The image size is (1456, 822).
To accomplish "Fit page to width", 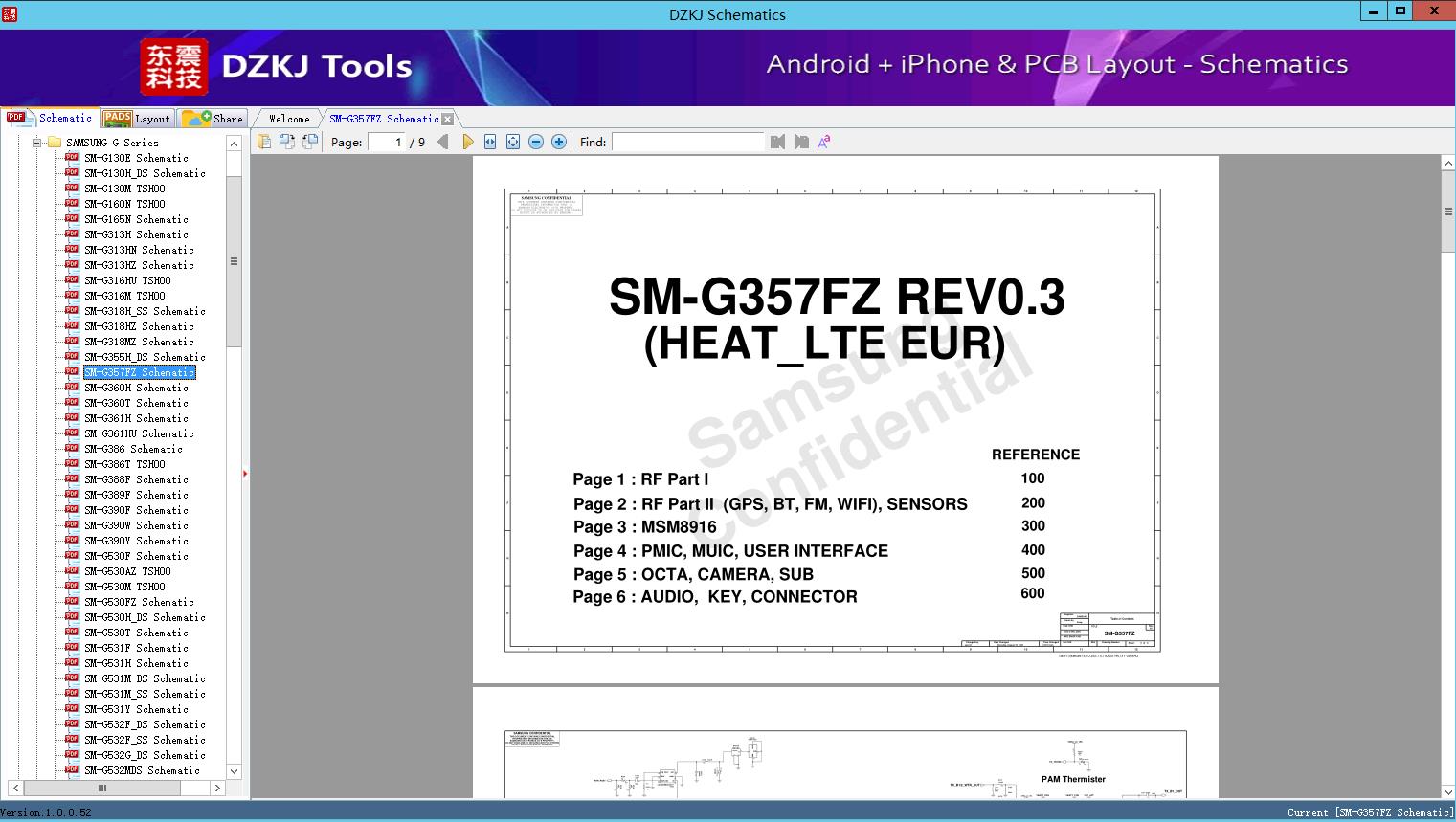I will pos(490,142).
